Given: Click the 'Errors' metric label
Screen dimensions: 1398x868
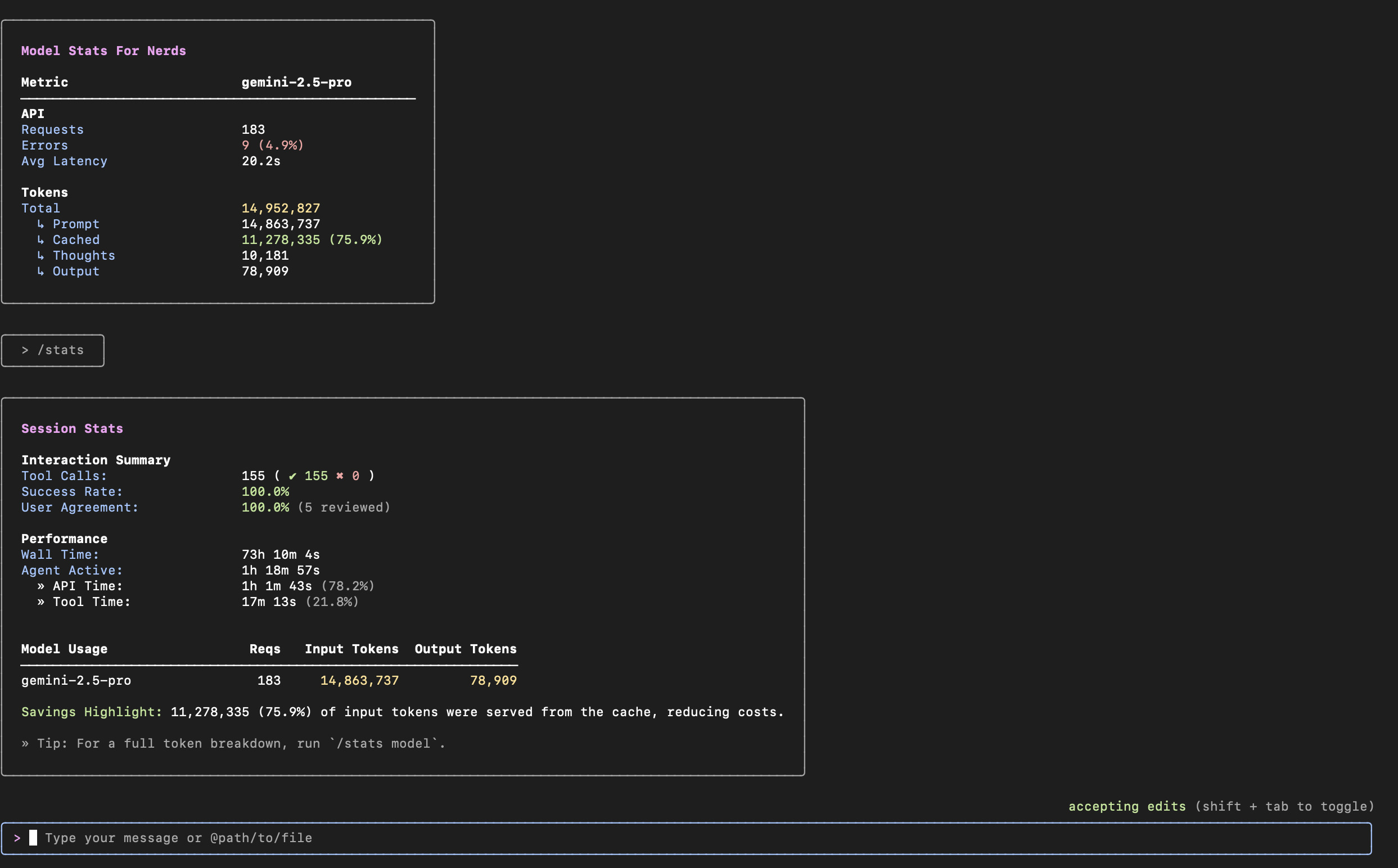Looking at the screenshot, I should coord(45,145).
